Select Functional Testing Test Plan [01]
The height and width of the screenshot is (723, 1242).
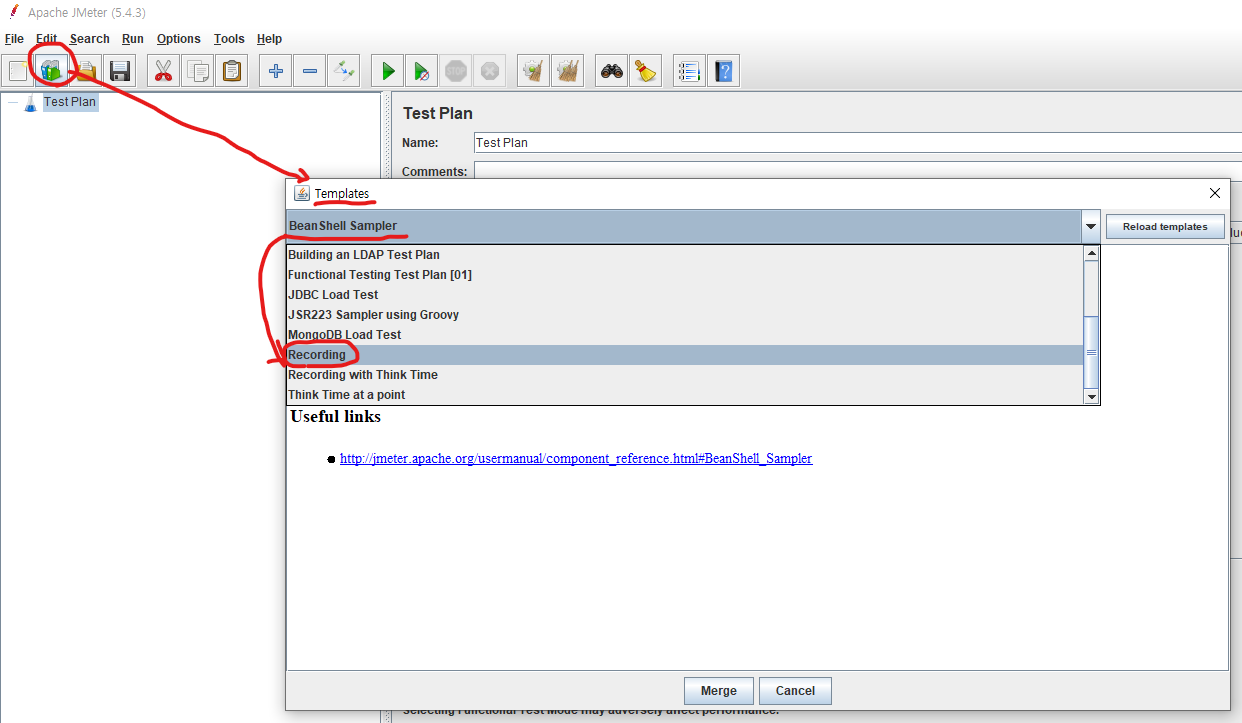click(685, 275)
